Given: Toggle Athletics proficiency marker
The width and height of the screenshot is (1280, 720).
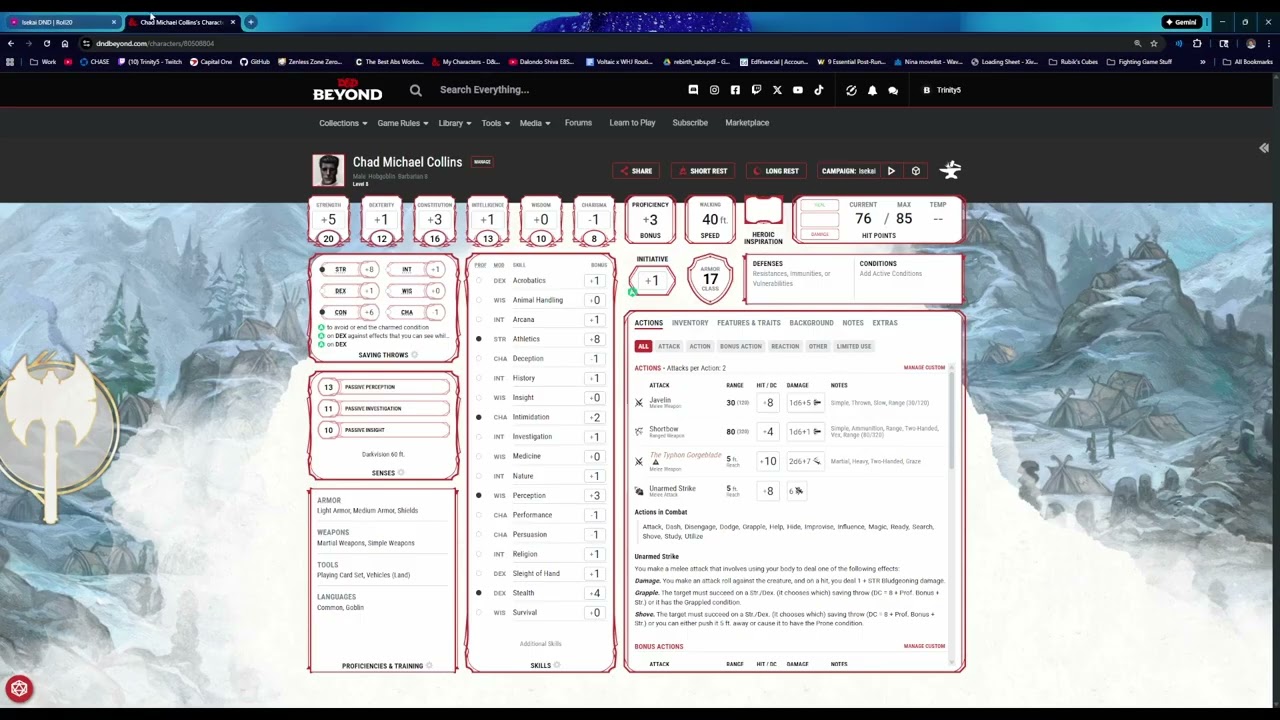Looking at the screenshot, I should pos(479,339).
